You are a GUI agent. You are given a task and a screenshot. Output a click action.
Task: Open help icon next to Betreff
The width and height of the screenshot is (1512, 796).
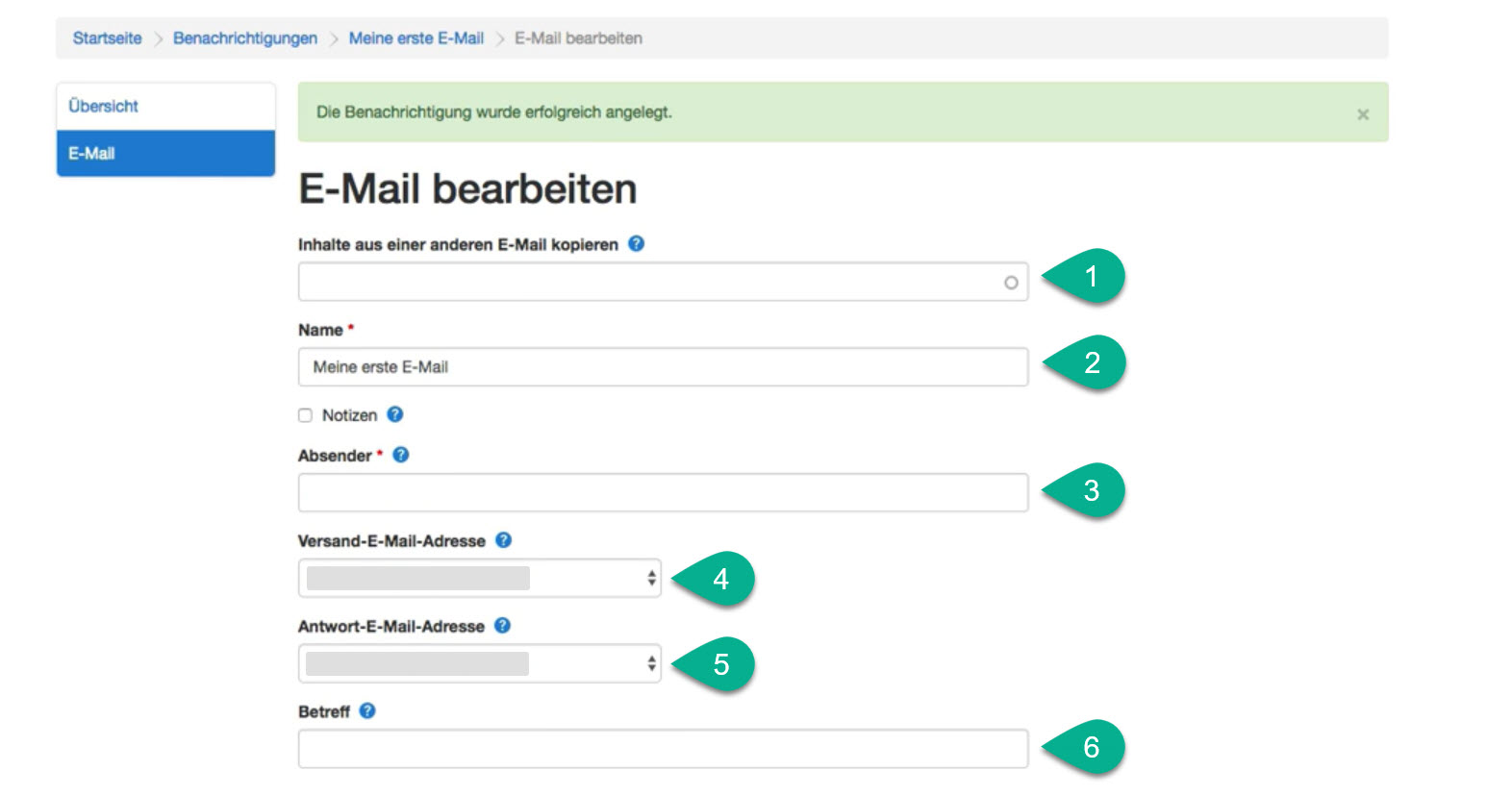pyautogui.click(x=367, y=711)
